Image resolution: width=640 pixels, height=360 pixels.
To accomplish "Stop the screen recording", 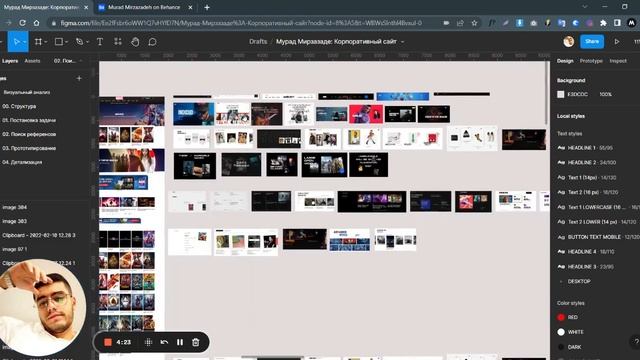I will coord(108,342).
